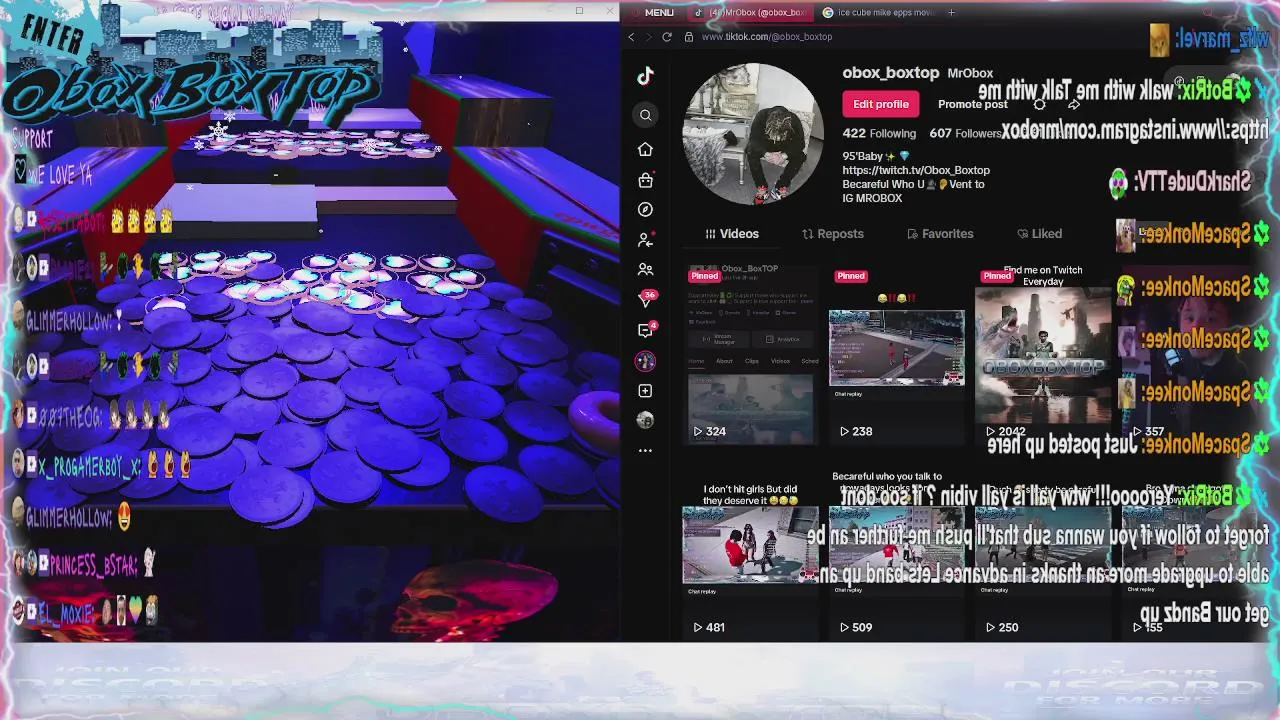Screen dimensions: 1280x720
Task: Reload the TikTok page
Action: point(667,36)
